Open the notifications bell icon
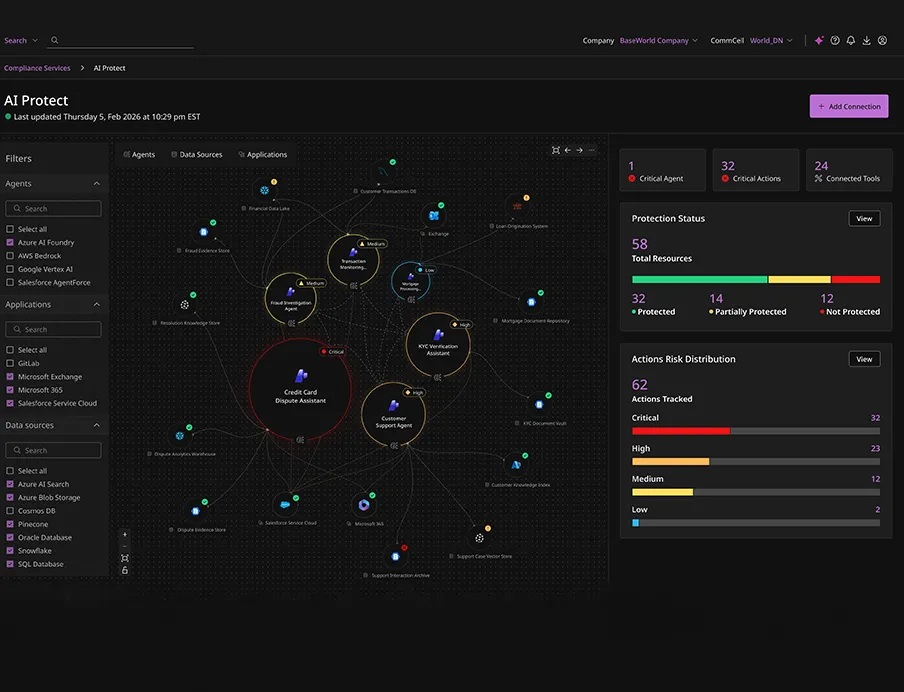 coord(850,40)
